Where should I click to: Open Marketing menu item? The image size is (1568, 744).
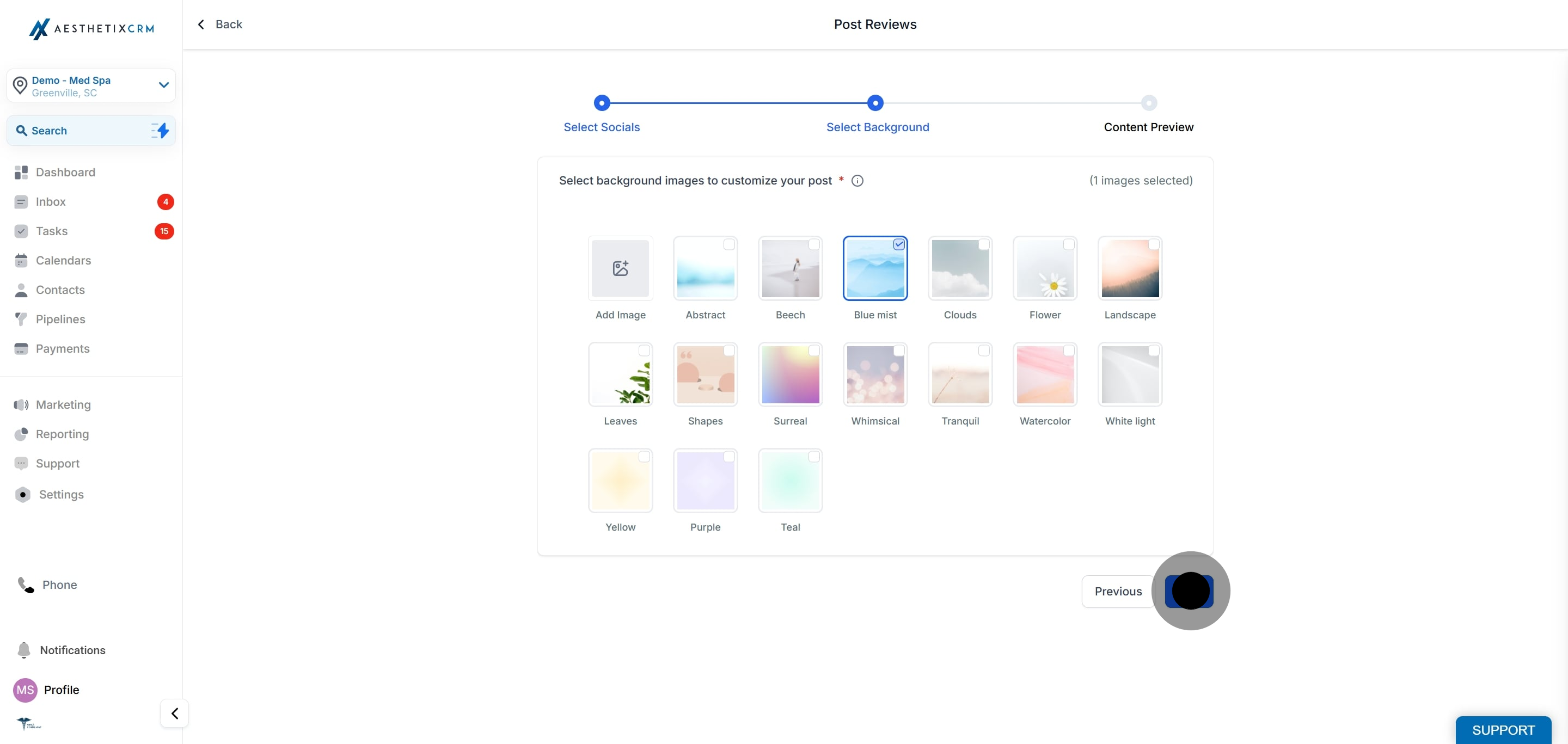coord(63,404)
